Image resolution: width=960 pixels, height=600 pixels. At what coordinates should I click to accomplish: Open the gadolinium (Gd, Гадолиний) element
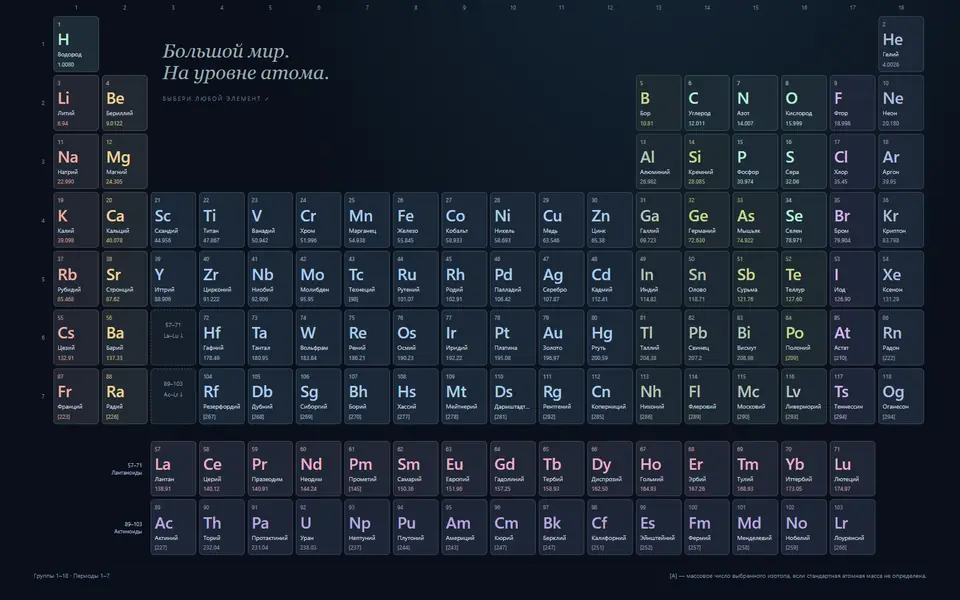[x=512, y=469]
